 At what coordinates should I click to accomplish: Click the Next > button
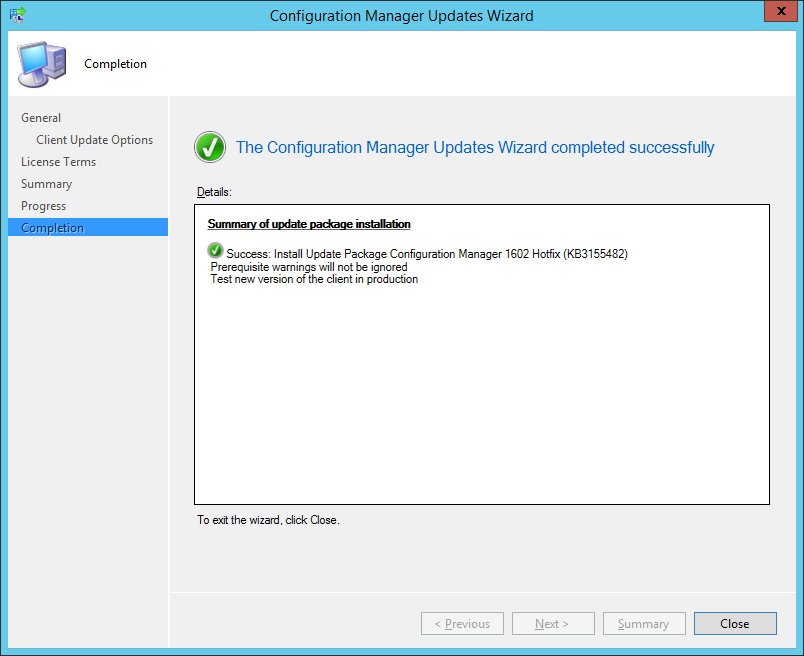[x=553, y=623]
